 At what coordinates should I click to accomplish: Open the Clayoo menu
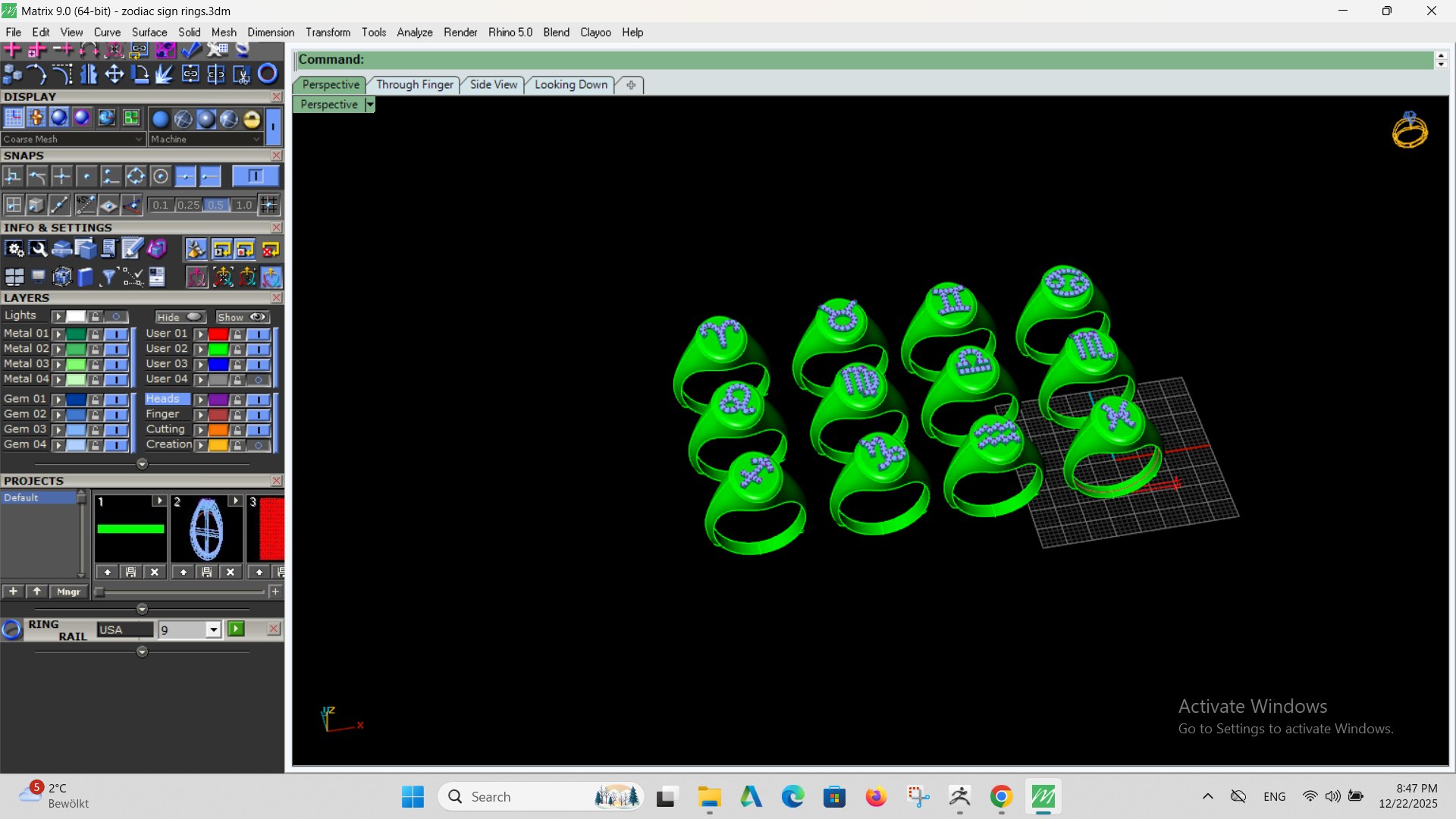[595, 33]
